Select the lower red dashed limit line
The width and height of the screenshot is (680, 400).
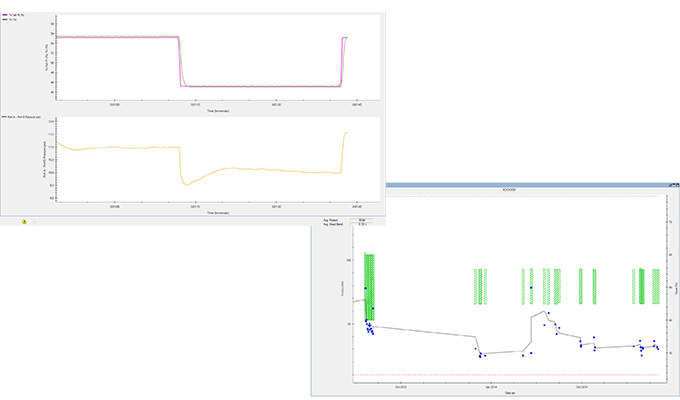pyautogui.click(x=500, y=375)
